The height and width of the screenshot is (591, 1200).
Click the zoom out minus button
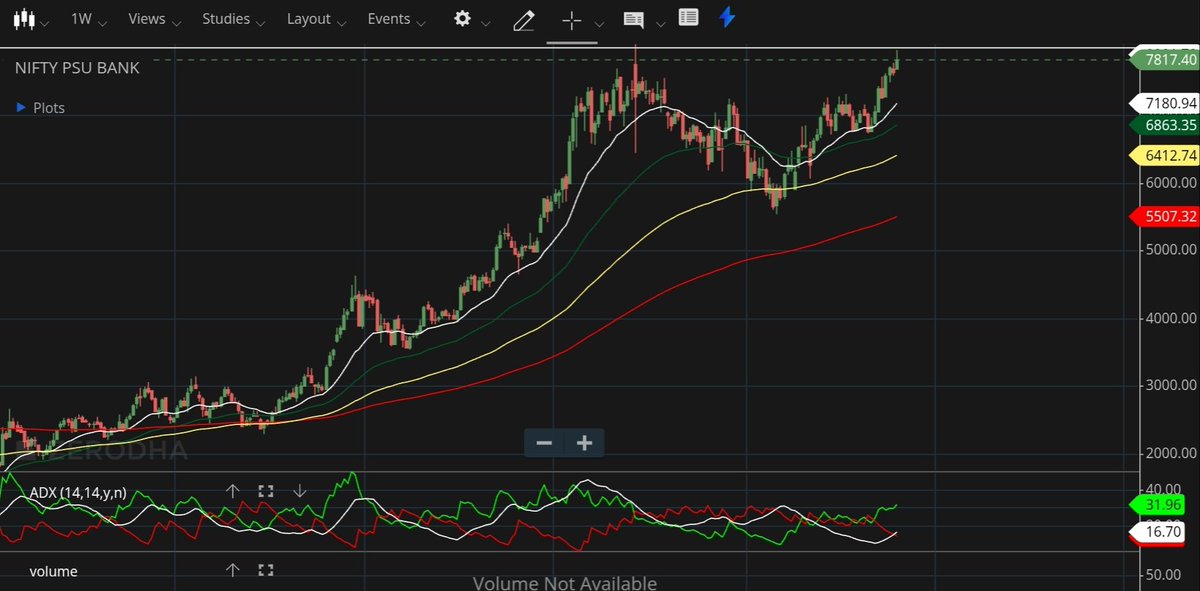click(544, 442)
